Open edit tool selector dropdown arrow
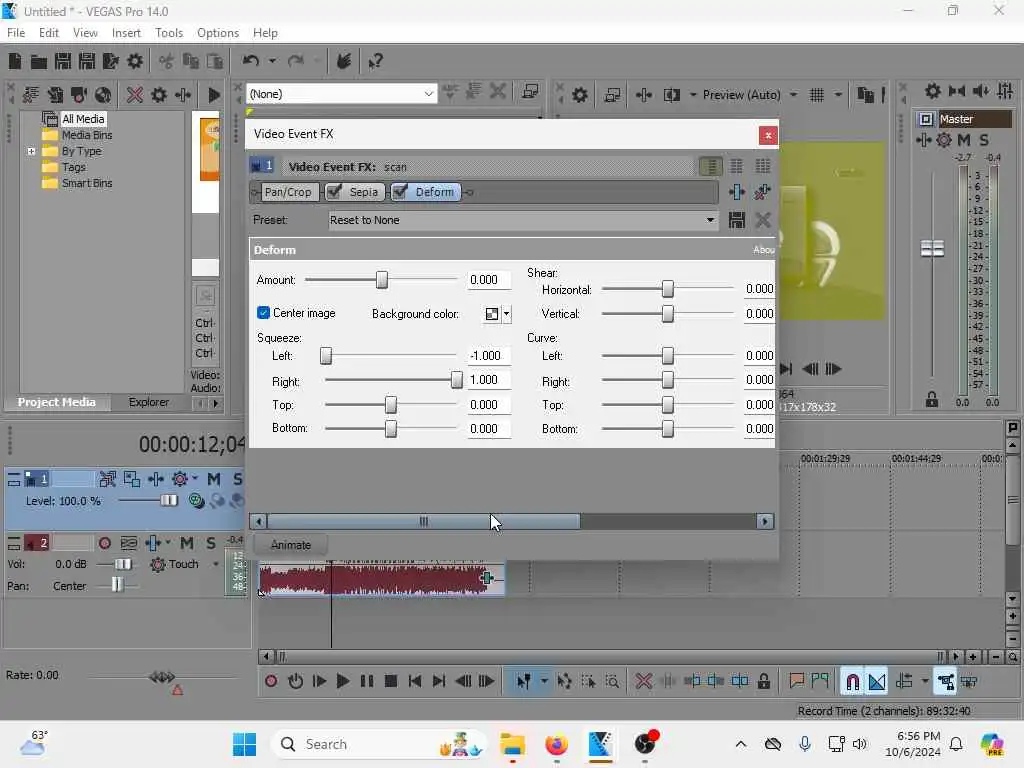Image resolution: width=1024 pixels, height=768 pixels. [x=544, y=681]
